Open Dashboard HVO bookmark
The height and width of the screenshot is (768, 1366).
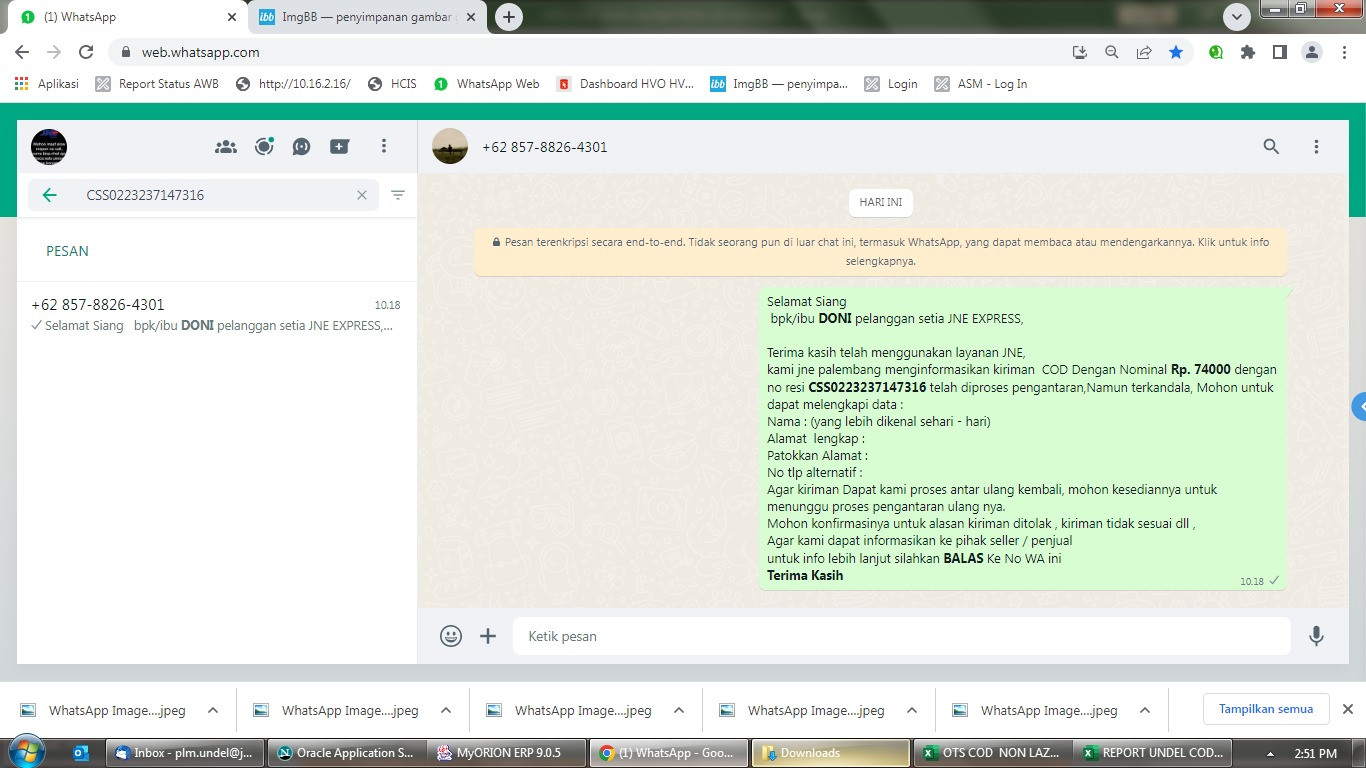point(625,84)
